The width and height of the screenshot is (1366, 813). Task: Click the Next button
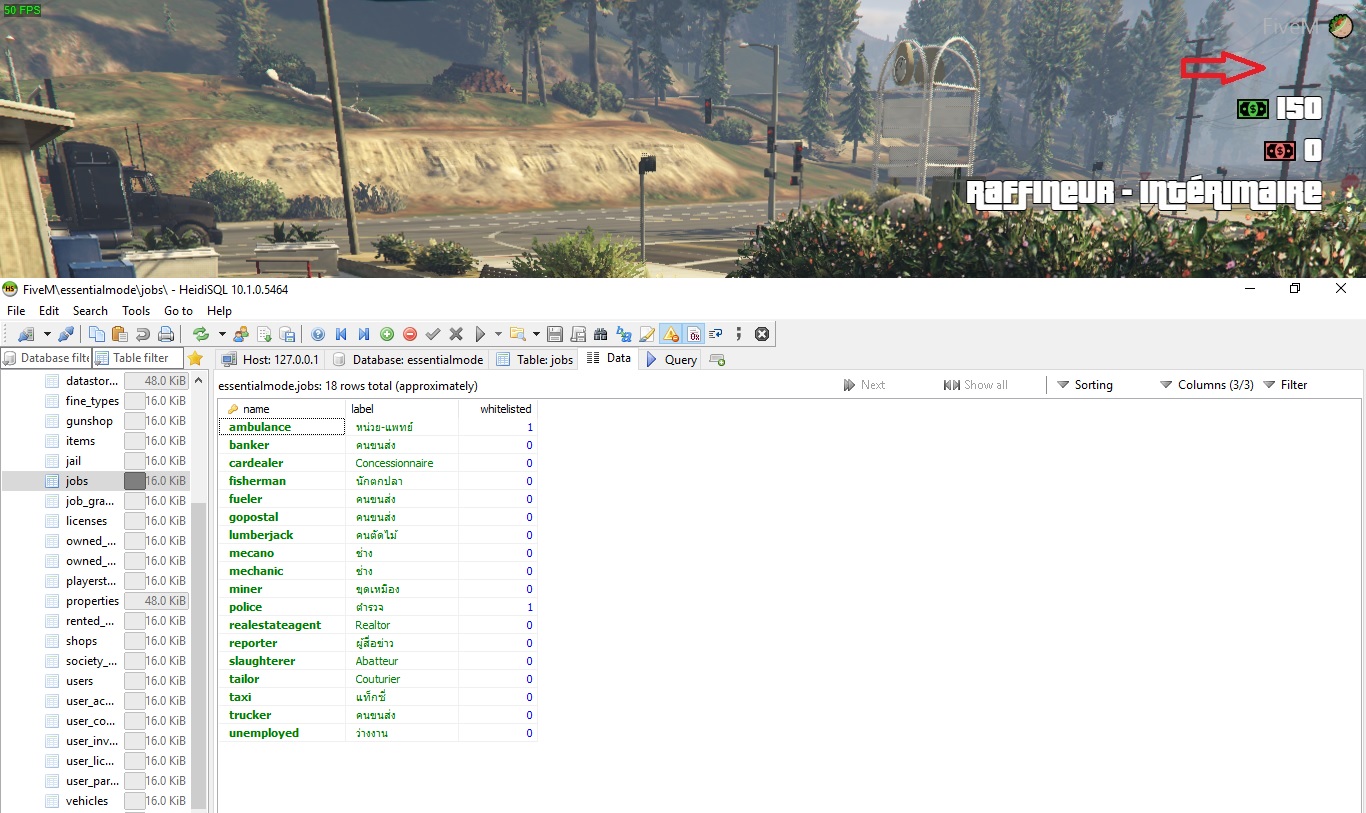coord(864,385)
